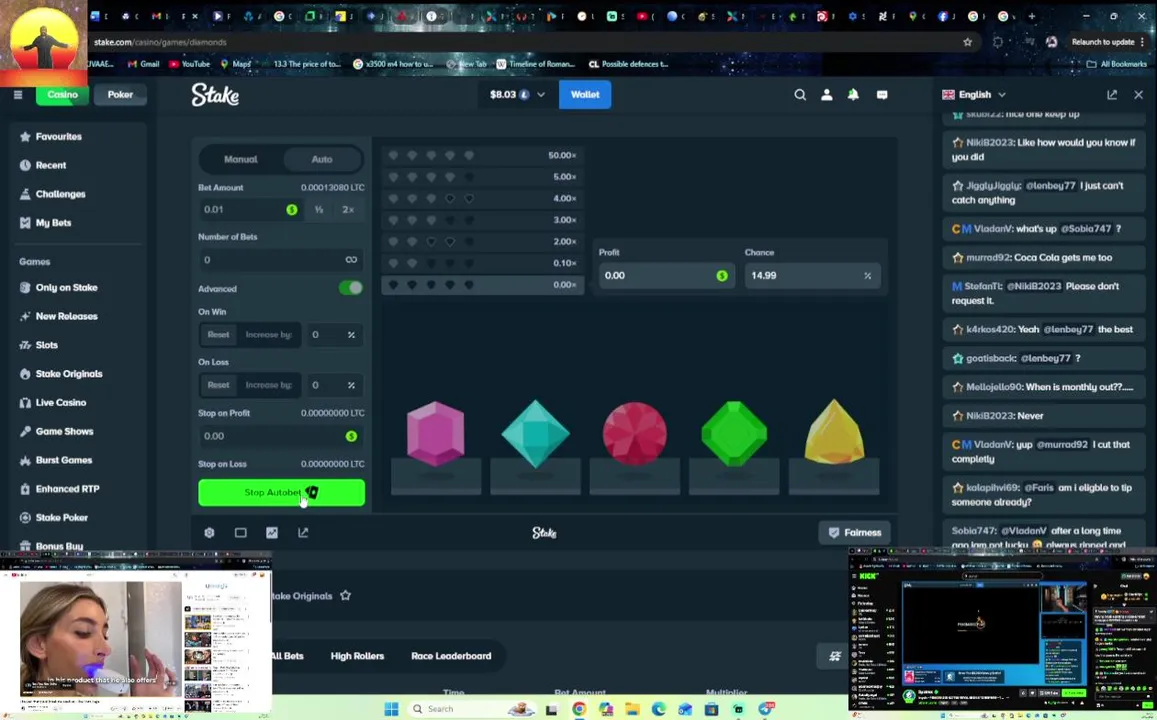This screenshot has width=1157, height=720.
Task: Open the Fairness dialog
Action: click(854, 533)
